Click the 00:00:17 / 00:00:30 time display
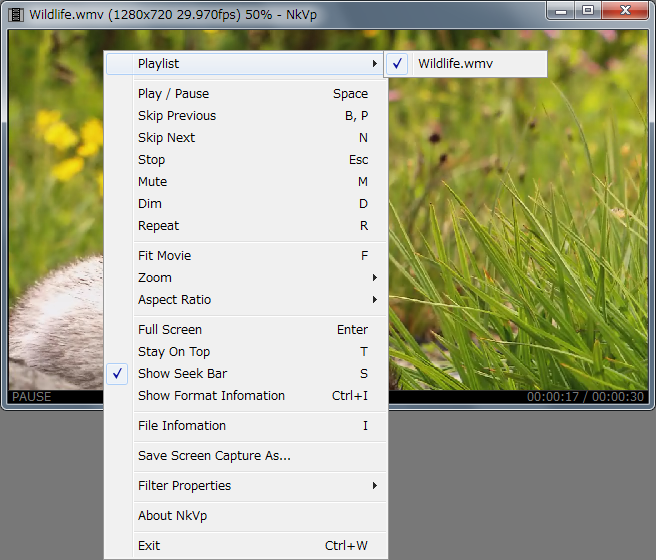656x560 pixels. click(x=585, y=396)
